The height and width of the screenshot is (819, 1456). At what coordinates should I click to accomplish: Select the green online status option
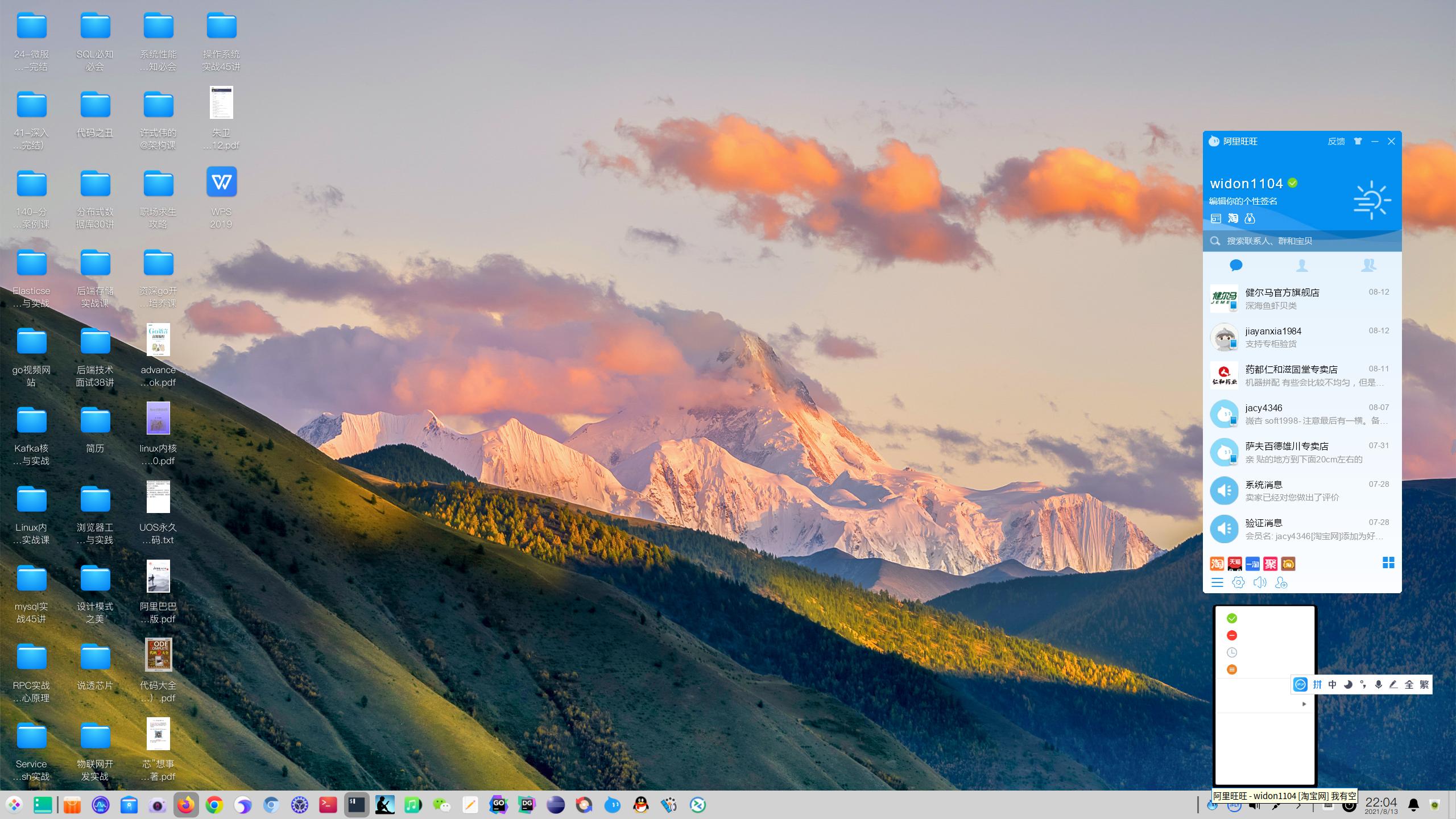(x=1232, y=618)
